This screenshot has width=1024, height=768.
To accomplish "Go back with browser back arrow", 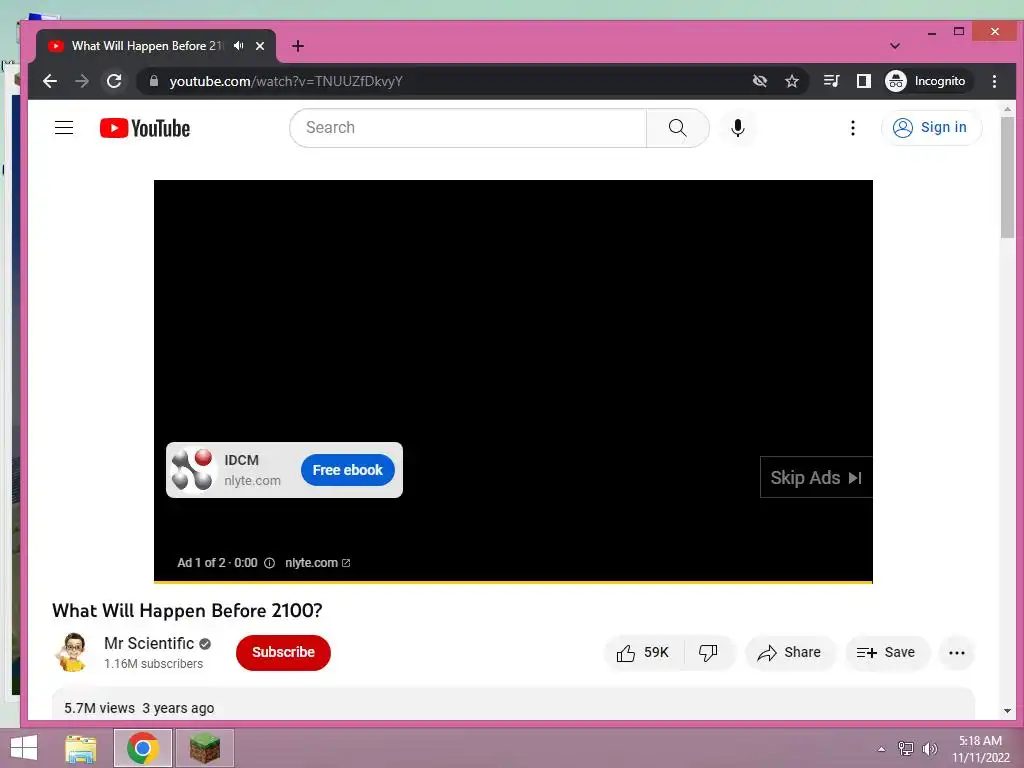I will click(x=50, y=81).
